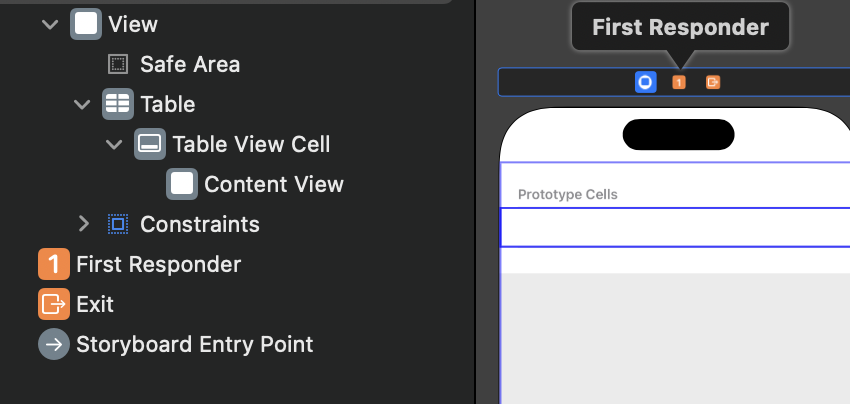850x404 pixels.
Task: Click the View icon in outline
Action: point(86,24)
